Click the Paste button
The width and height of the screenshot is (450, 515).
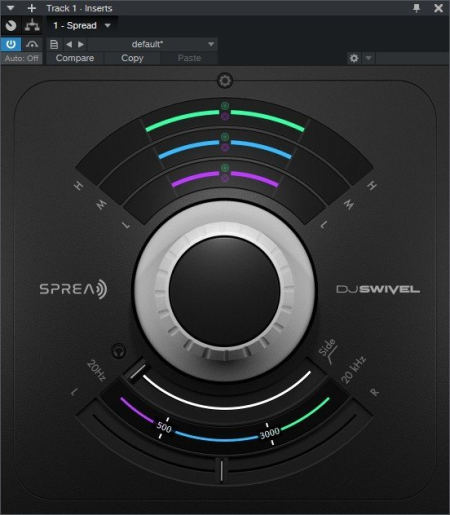click(x=189, y=58)
